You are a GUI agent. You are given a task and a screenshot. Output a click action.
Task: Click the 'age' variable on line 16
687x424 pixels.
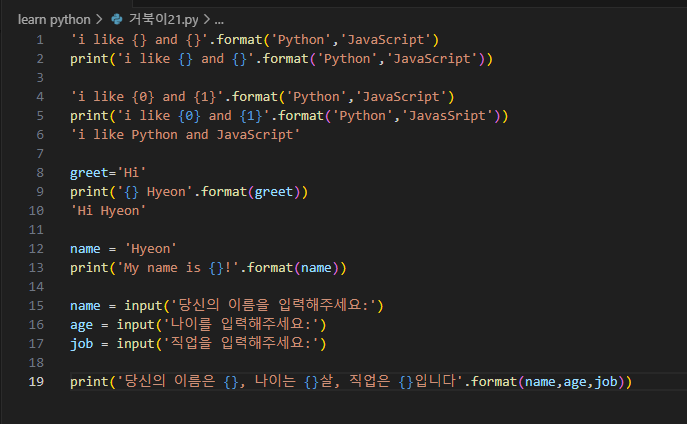81,325
